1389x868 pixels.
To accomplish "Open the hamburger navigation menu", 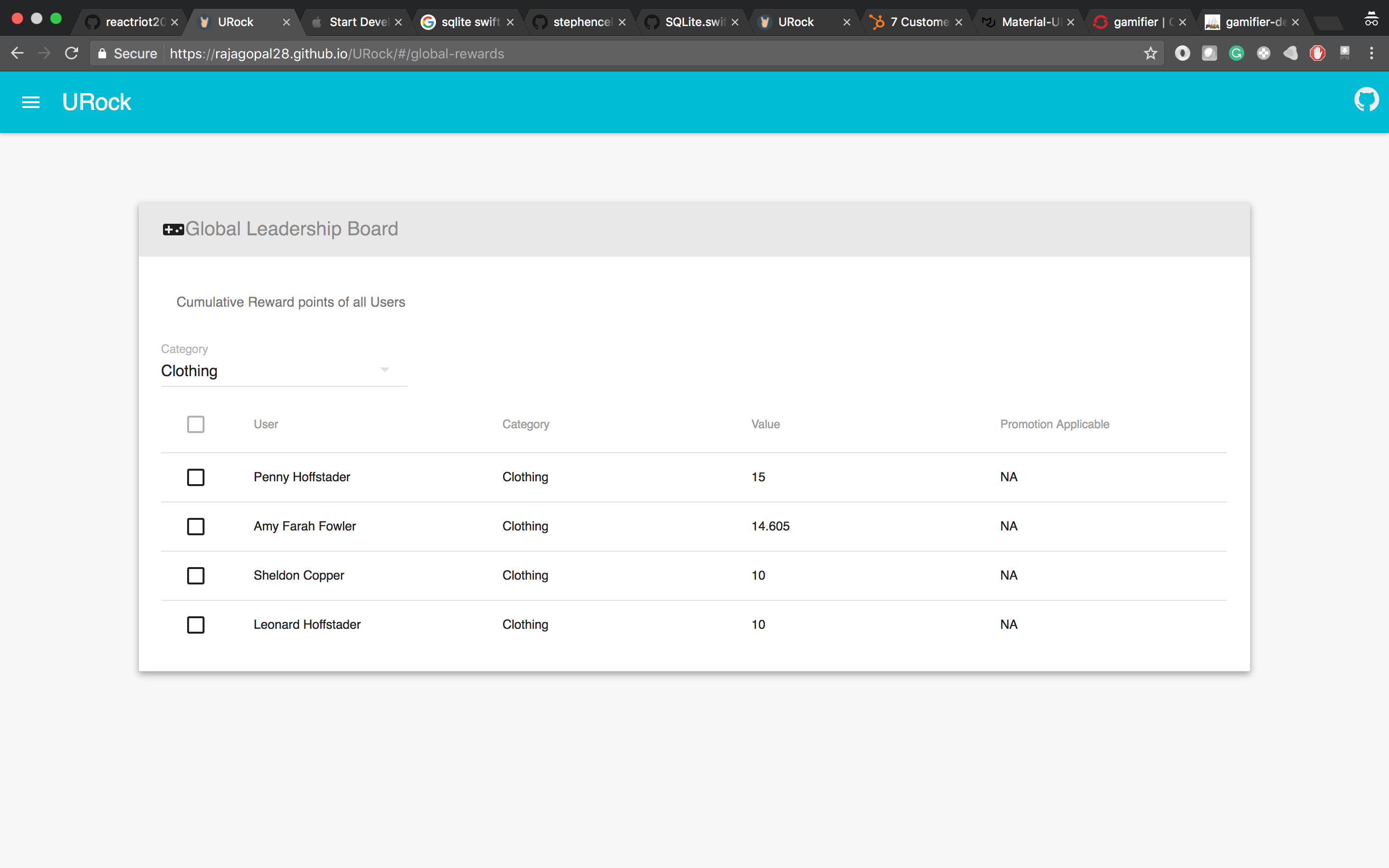I will tap(30, 102).
